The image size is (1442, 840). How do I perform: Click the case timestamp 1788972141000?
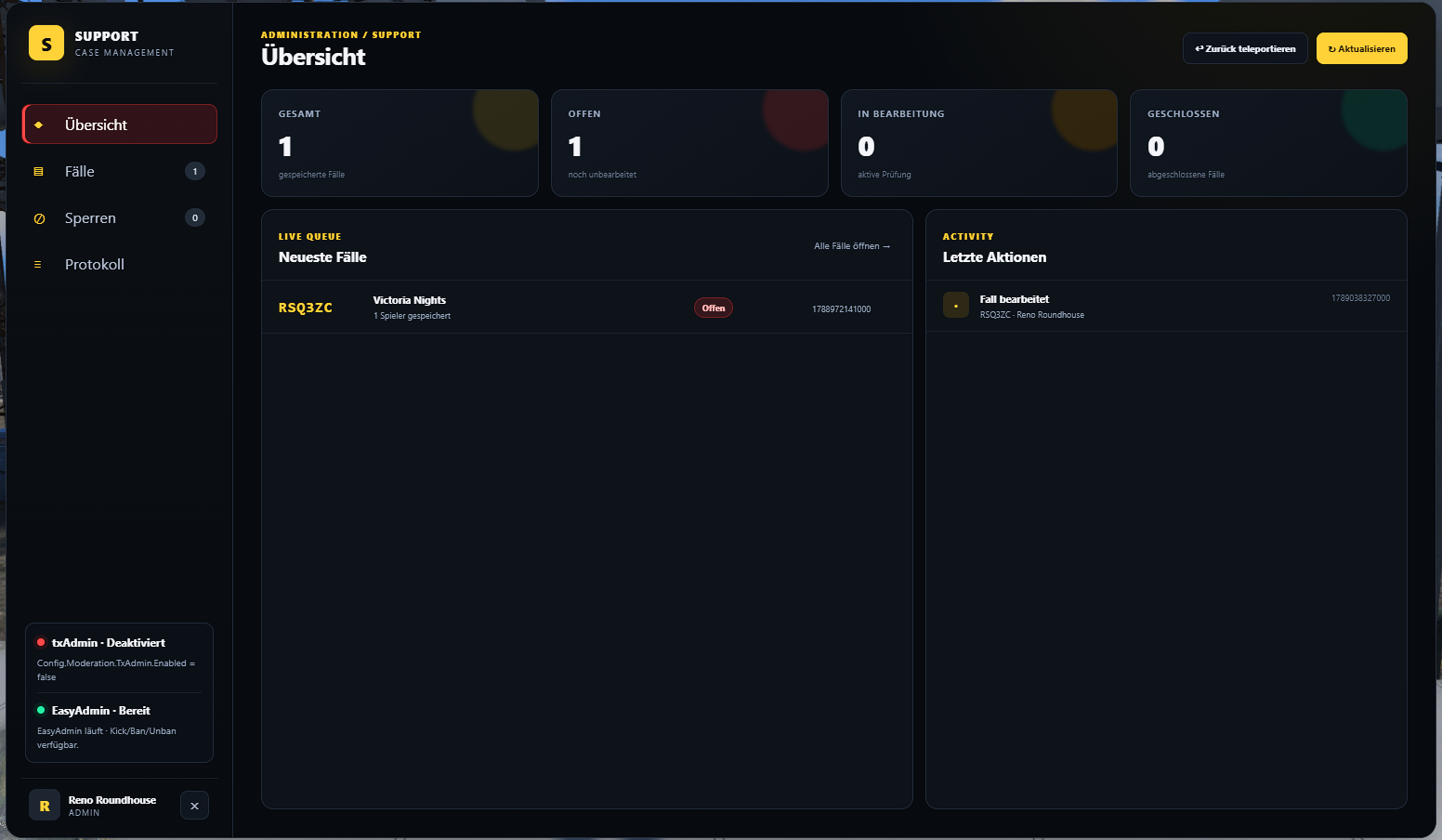pos(842,309)
